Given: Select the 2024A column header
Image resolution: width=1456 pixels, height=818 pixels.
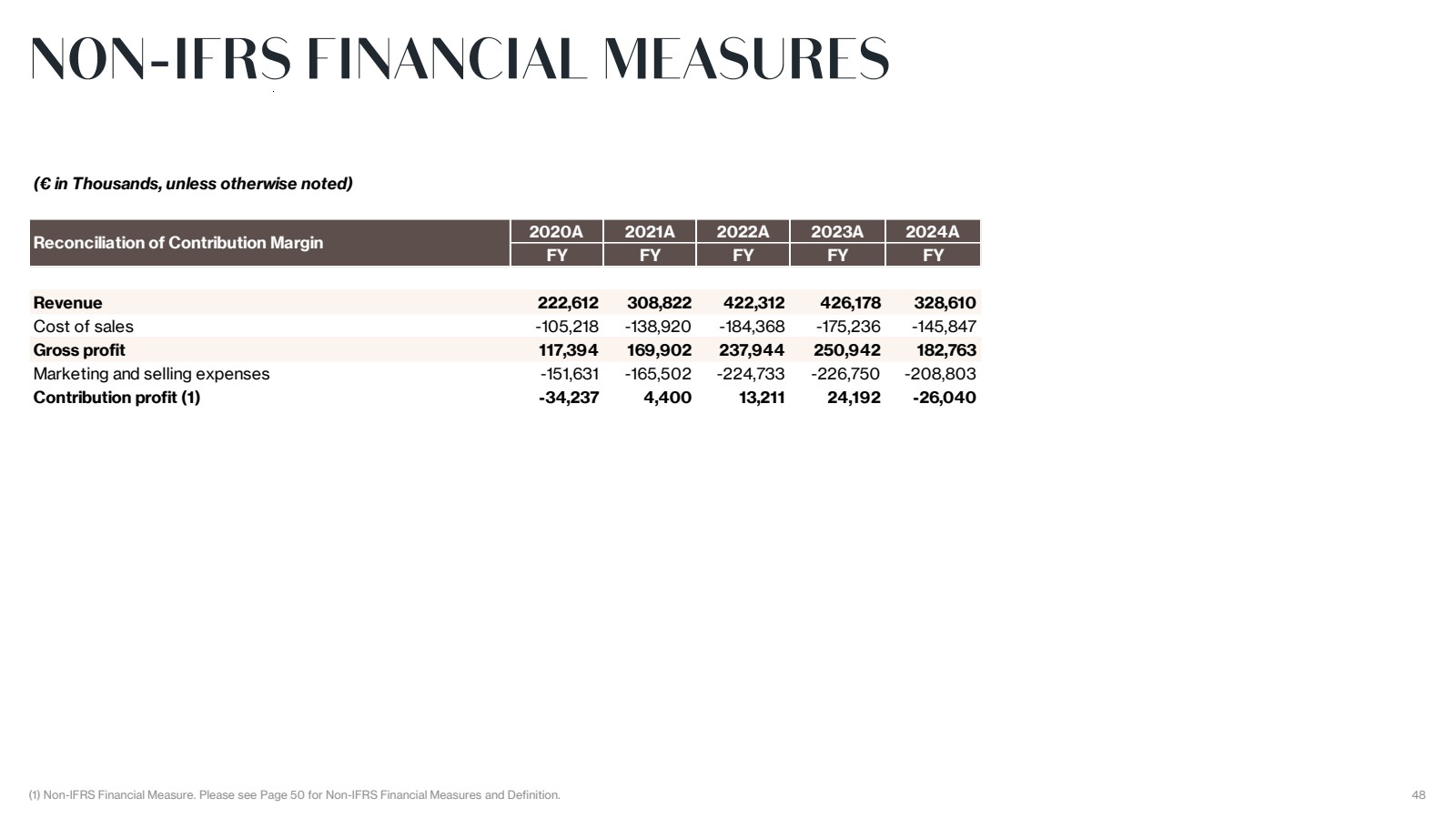Looking at the screenshot, I should pyautogui.click(x=933, y=232).
